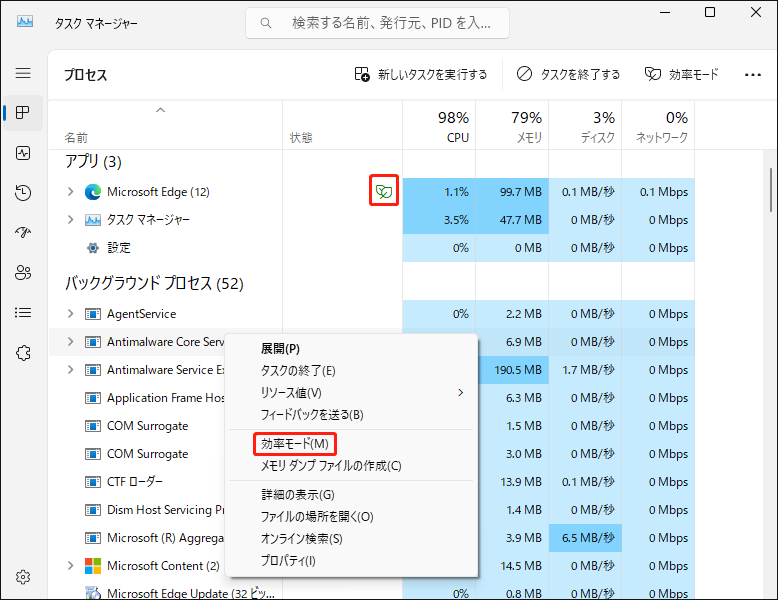The width and height of the screenshot is (778, 600).
Task: Expand the タスク マネージャー process group
Action: [70, 219]
